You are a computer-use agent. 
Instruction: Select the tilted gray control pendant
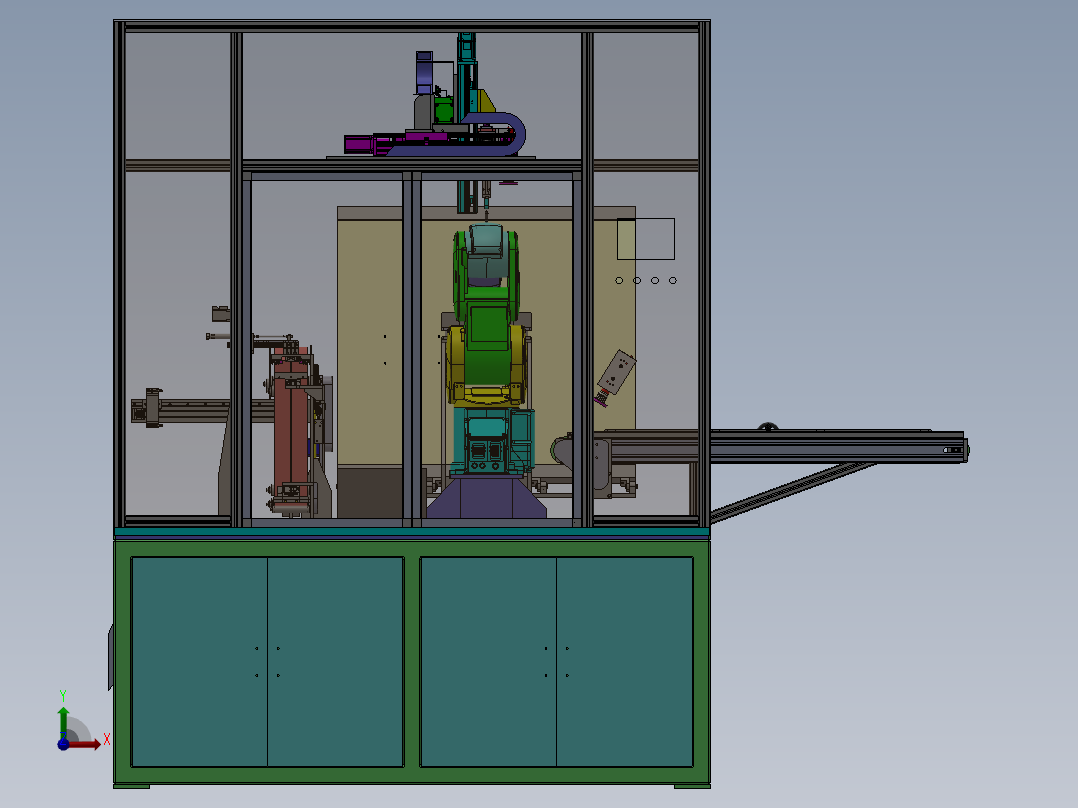616,373
